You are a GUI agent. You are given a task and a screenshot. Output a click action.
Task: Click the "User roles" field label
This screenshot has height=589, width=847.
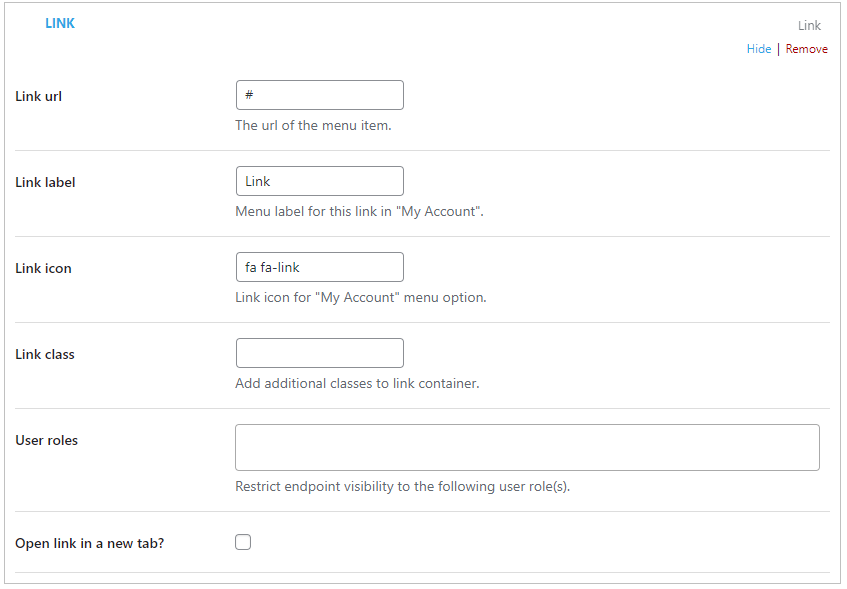click(46, 440)
